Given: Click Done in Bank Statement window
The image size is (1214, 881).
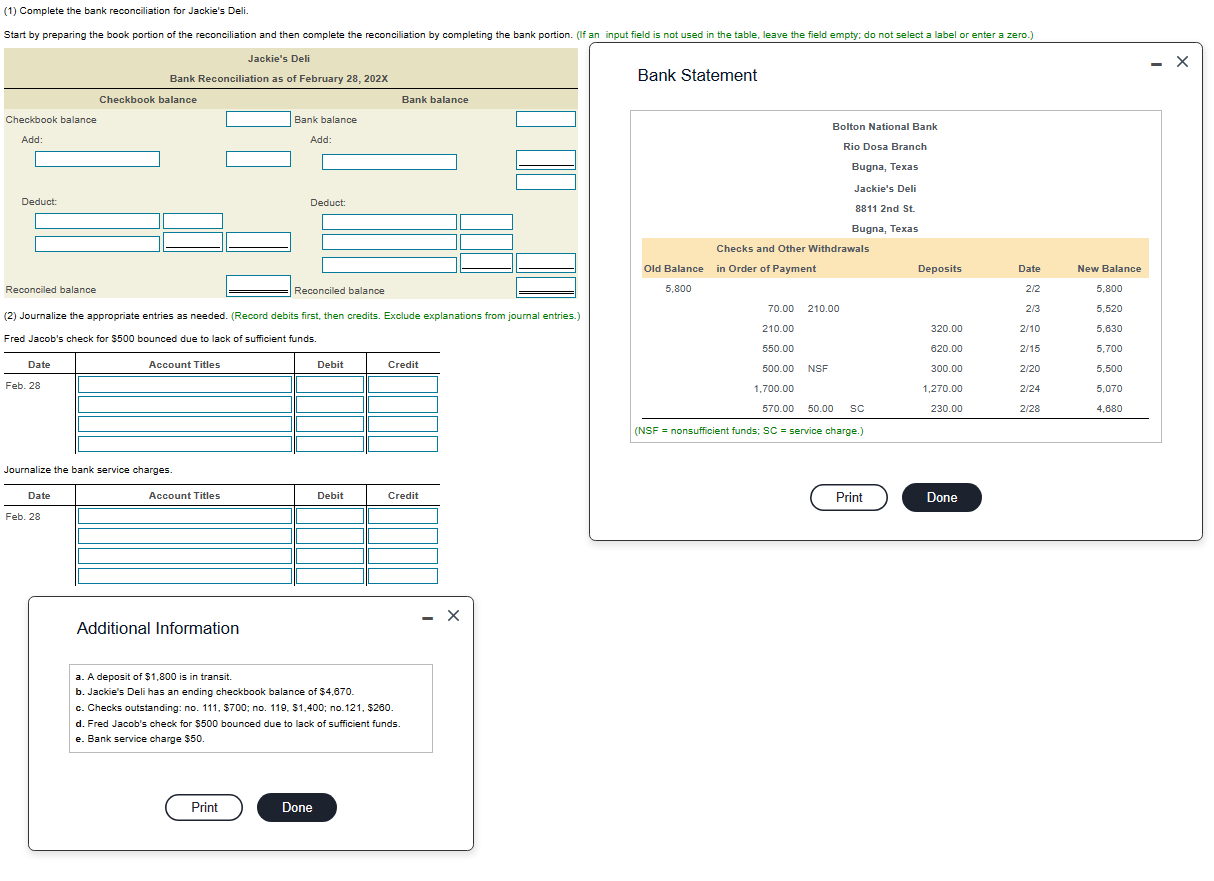Looking at the screenshot, I should click(x=942, y=497).
